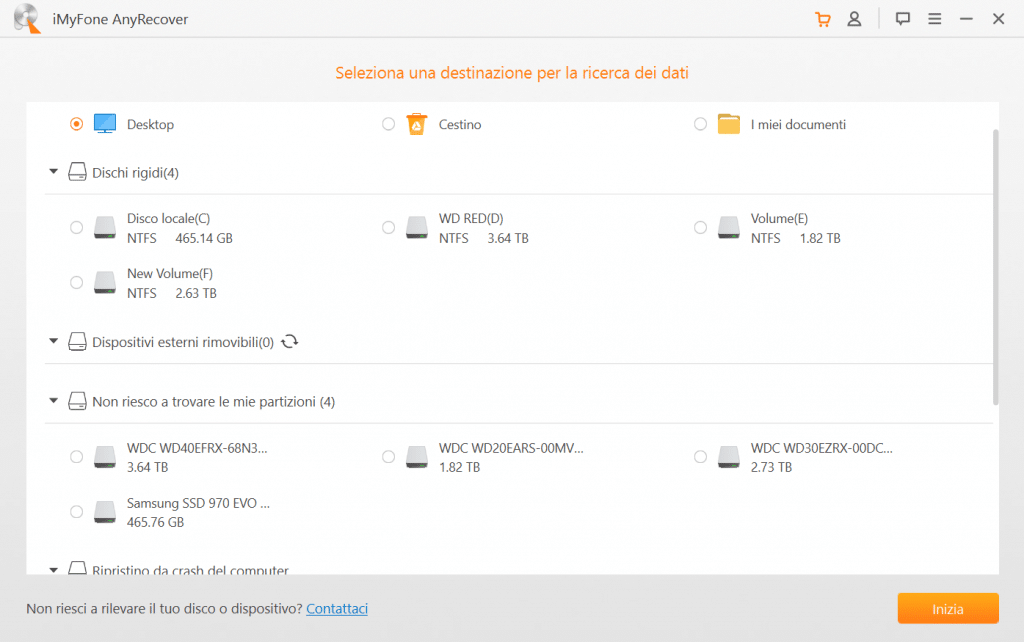
Task: Click the WDC WD40EFRX drive icon
Action: pyautogui.click(x=104, y=457)
